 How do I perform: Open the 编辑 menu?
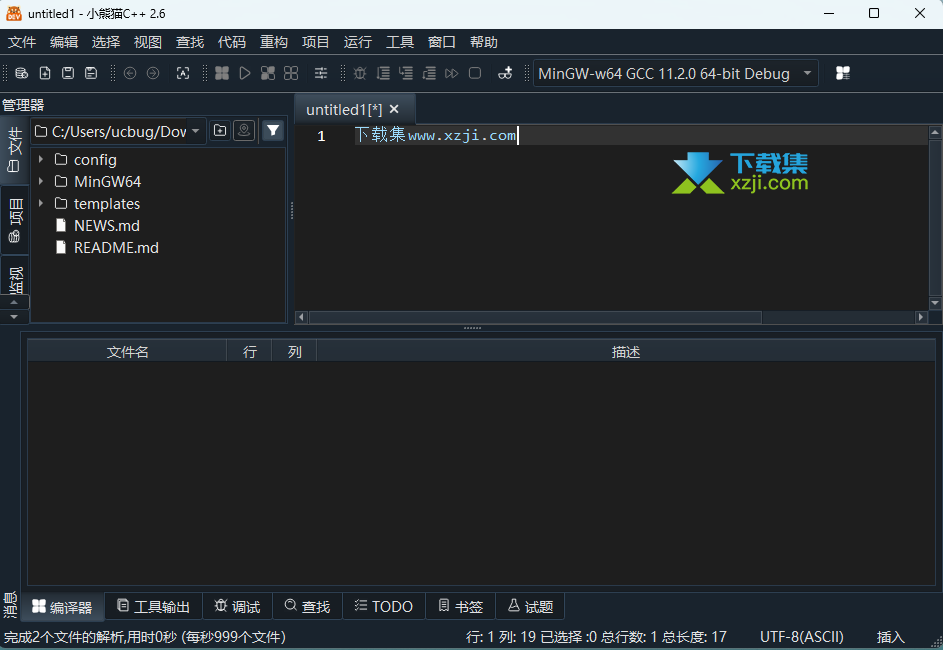[x=64, y=42]
